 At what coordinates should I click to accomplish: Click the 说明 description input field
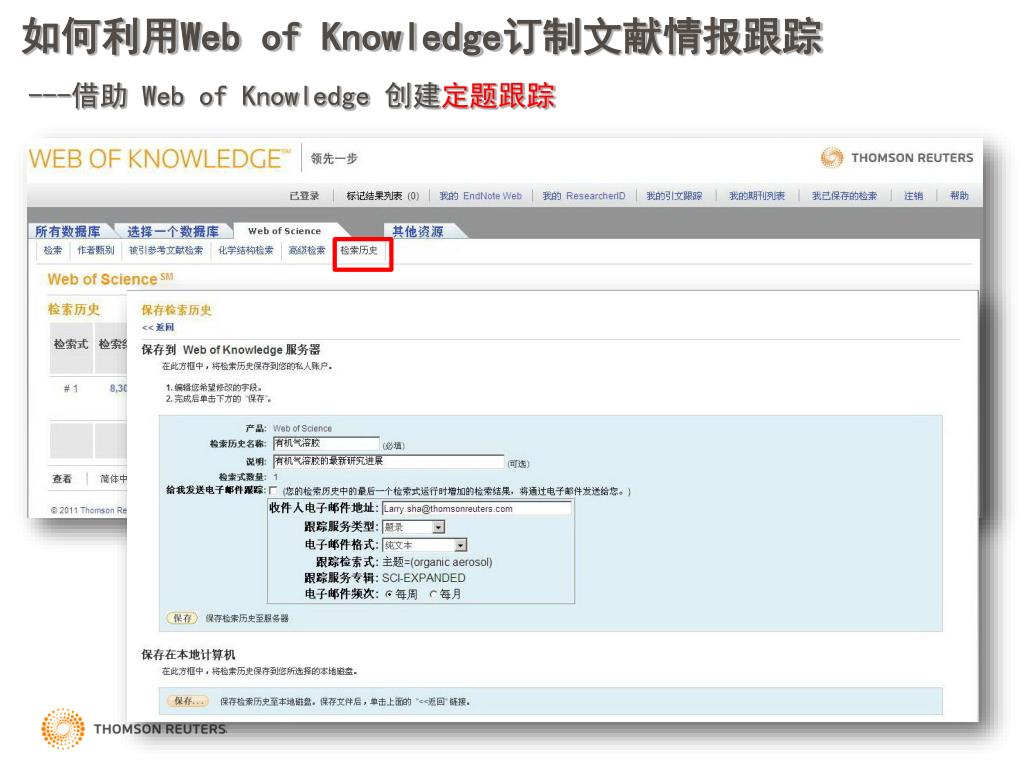389,462
